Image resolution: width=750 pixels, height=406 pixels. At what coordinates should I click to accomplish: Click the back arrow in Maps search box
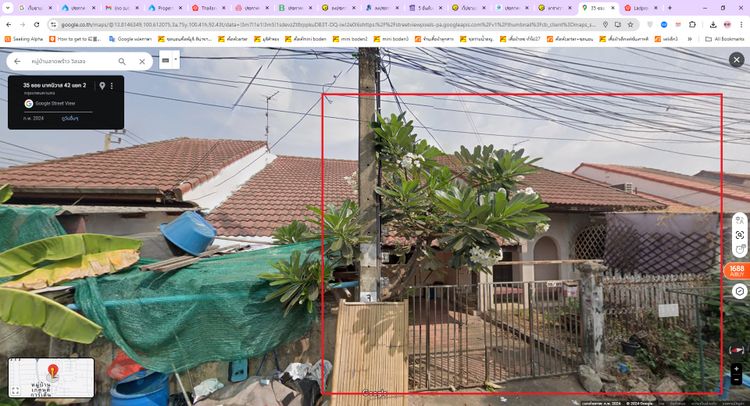[17, 61]
